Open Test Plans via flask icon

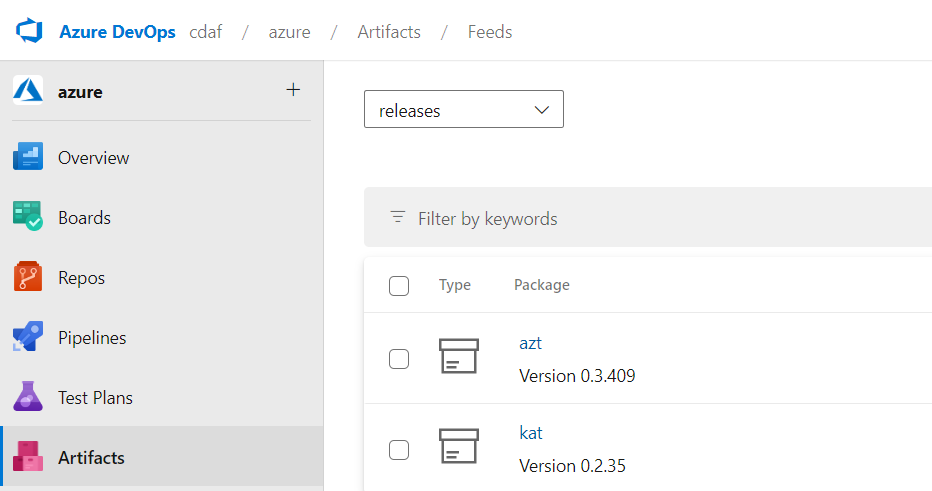(x=28, y=397)
